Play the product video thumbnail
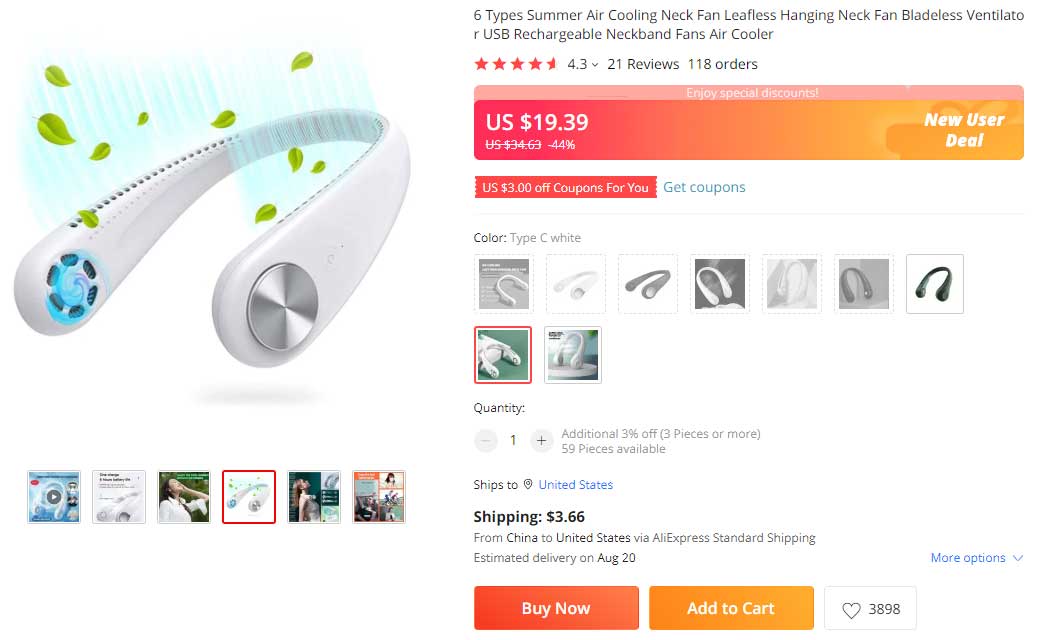Image resolution: width=1042 pixels, height=640 pixels. [54, 497]
